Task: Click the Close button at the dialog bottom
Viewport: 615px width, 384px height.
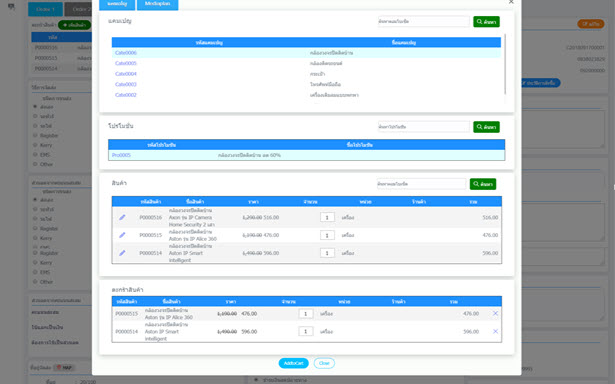Action: [x=324, y=363]
